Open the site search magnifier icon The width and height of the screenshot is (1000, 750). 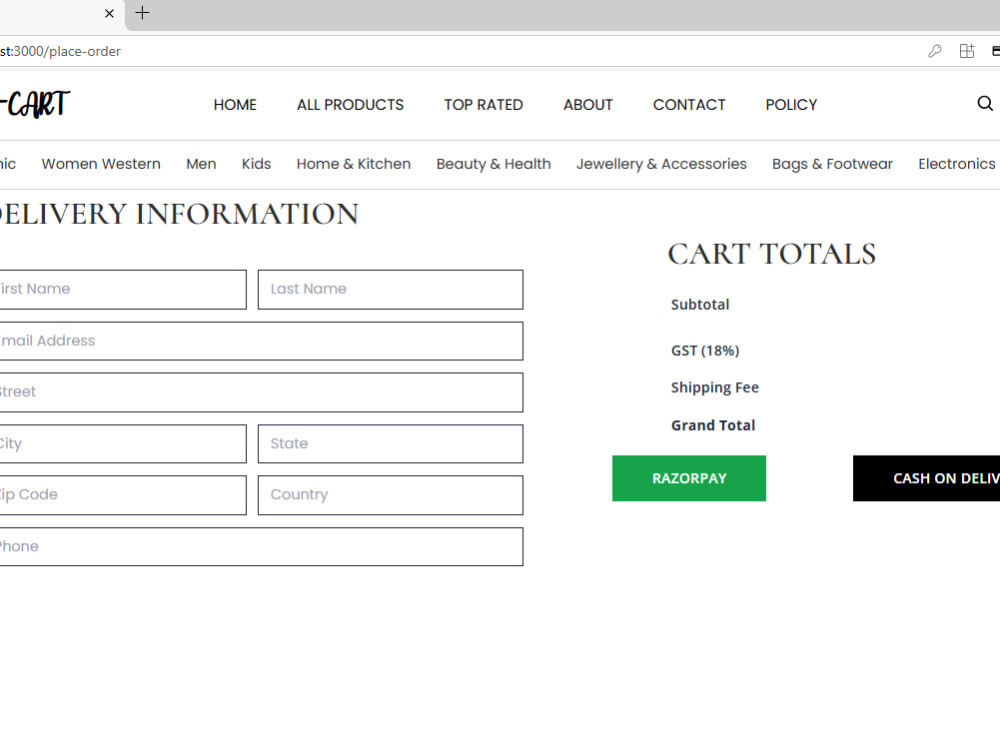[x=985, y=103]
